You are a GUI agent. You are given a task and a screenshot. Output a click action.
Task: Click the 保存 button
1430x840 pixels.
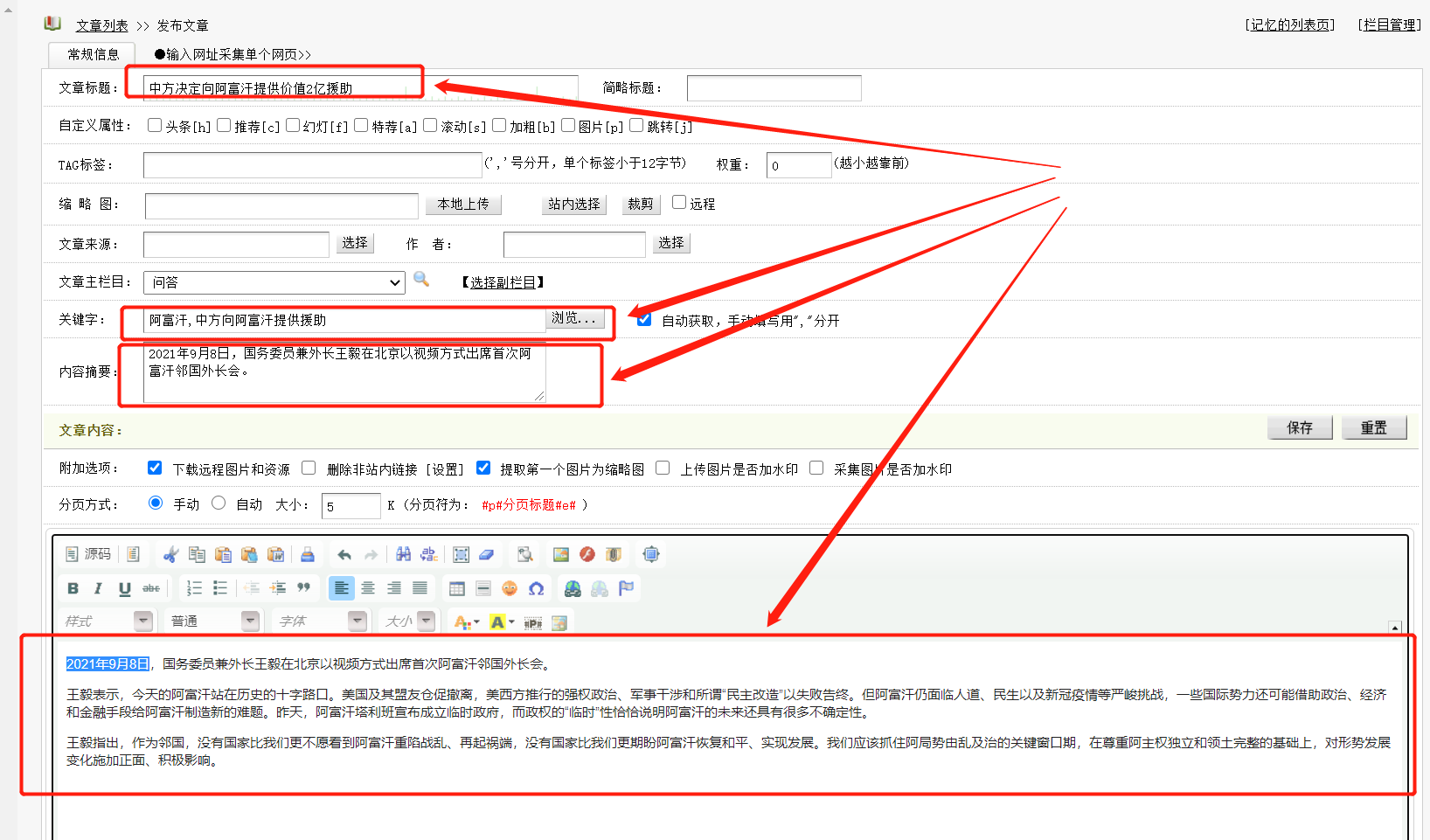[x=1300, y=427]
